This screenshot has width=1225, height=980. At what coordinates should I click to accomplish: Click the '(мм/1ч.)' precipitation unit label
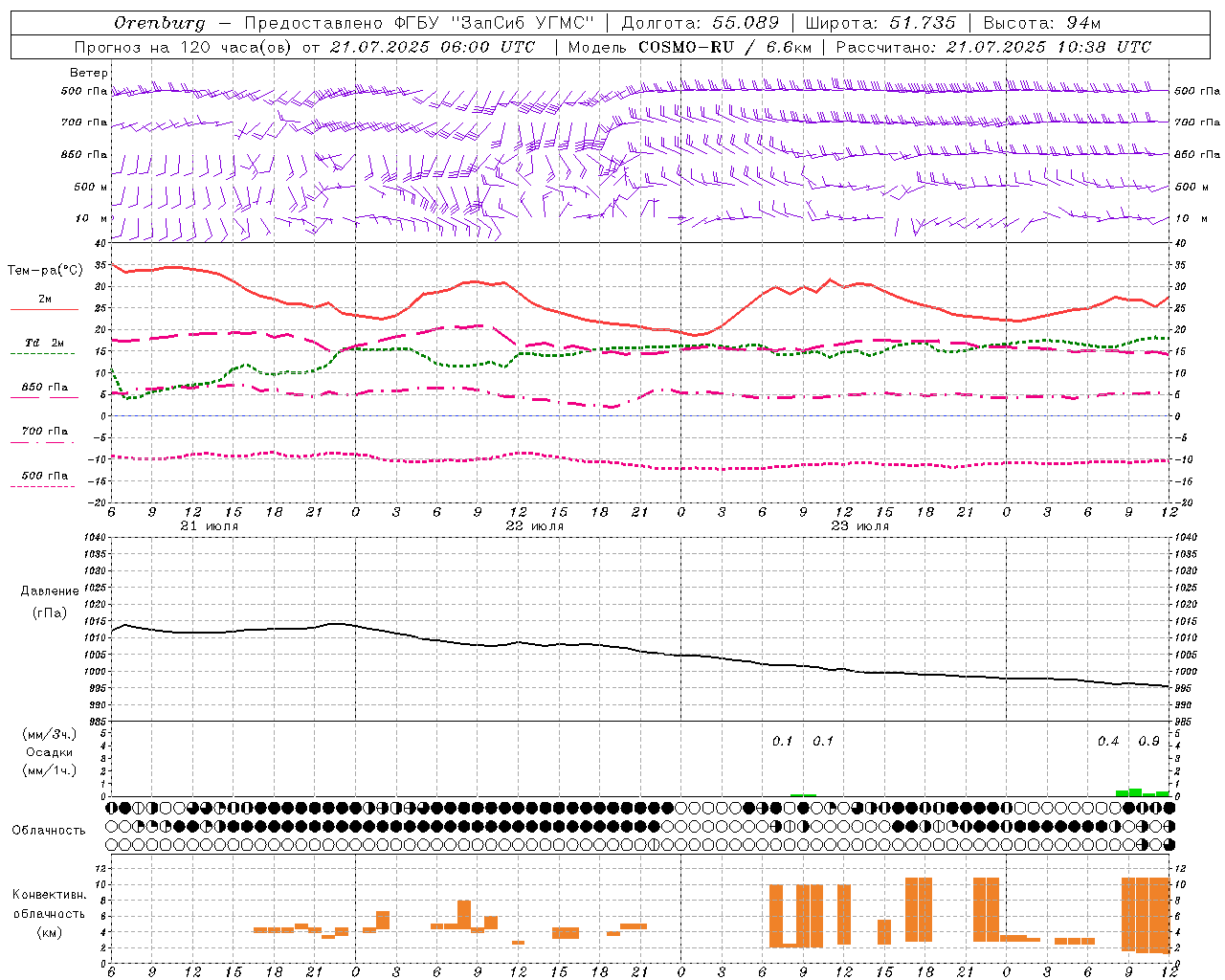pyautogui.click(x=49, y=770)
